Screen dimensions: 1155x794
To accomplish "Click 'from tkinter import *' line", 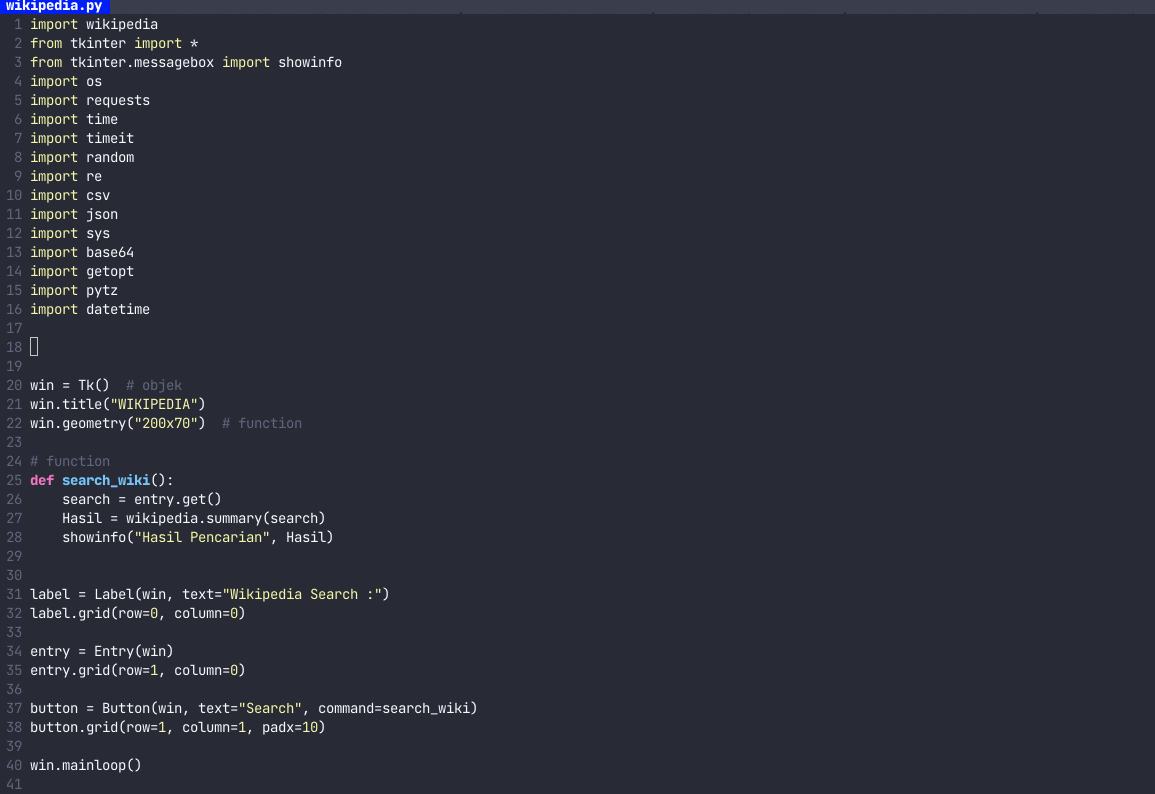I will (x=113, y=43).
